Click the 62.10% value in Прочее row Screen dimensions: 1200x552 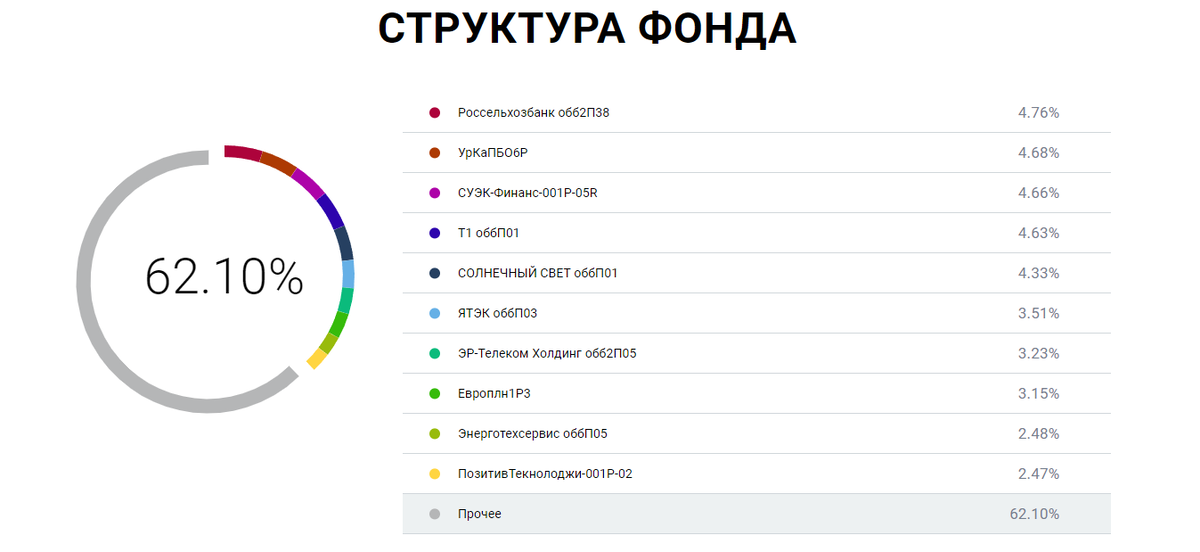[x=1034, y=513]
